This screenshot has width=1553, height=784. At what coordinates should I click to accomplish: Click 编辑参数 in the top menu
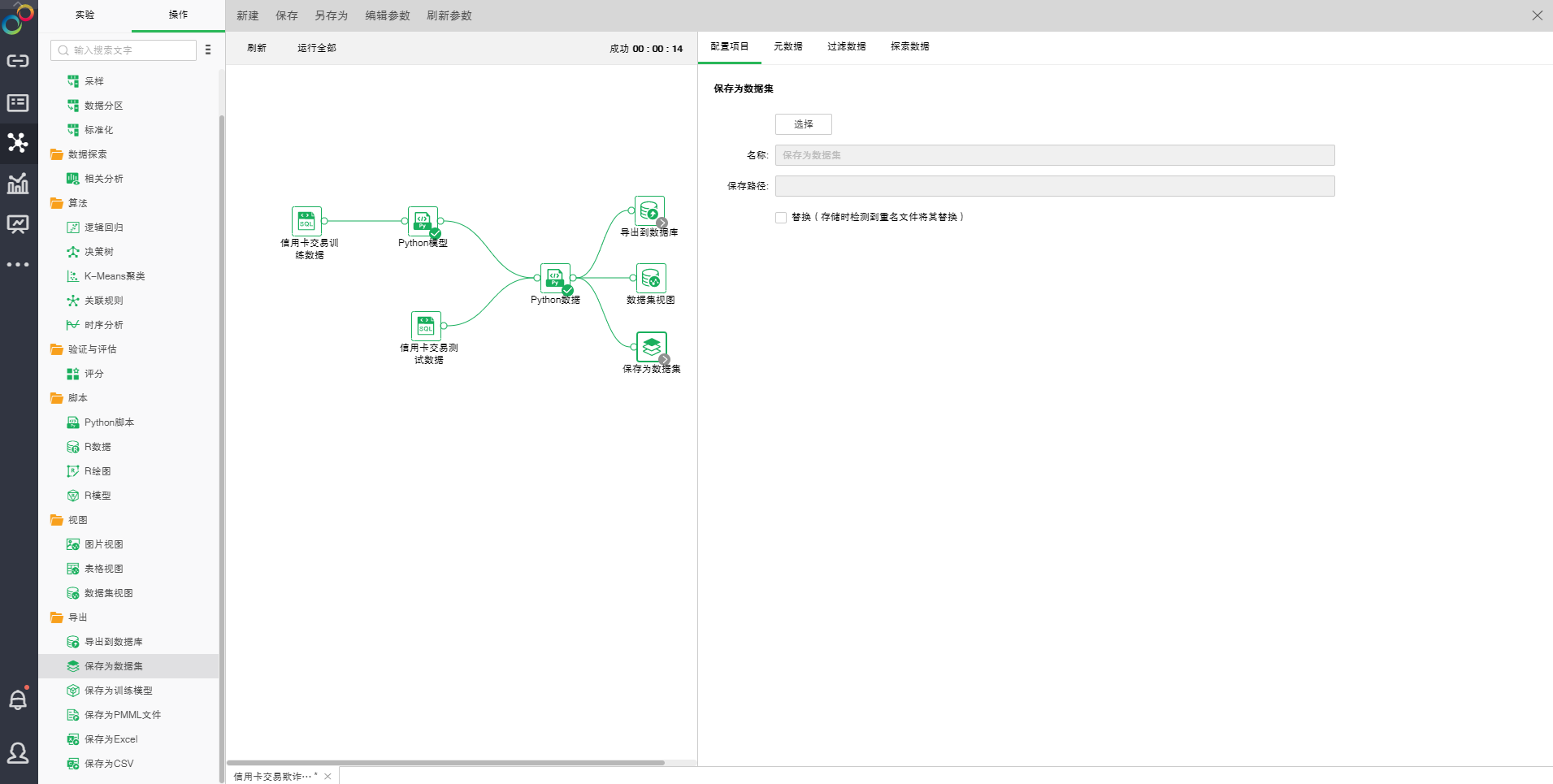[388, 15]
